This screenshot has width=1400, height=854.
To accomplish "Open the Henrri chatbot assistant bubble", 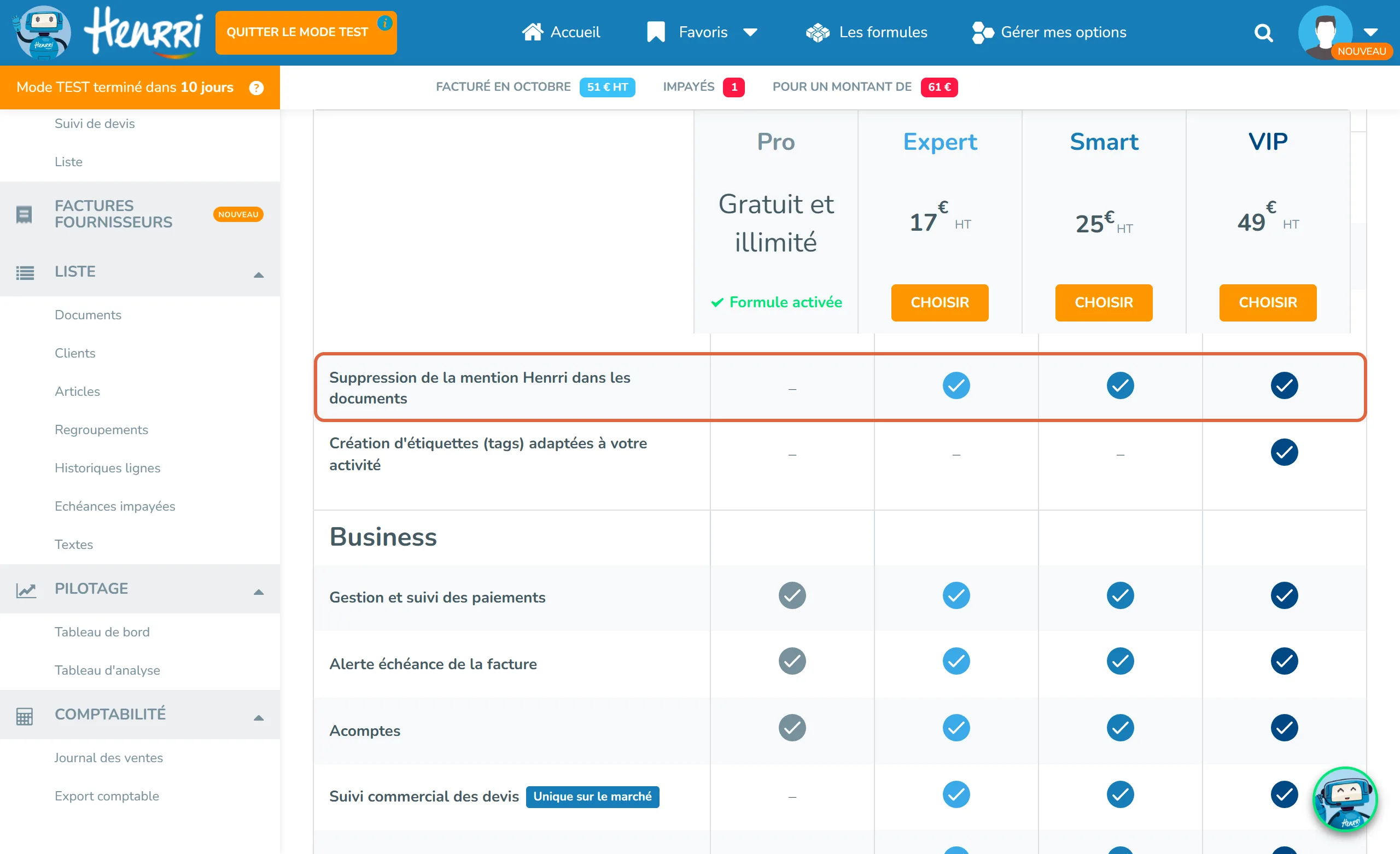I will pyautogui.click(x=1344, y=799).
